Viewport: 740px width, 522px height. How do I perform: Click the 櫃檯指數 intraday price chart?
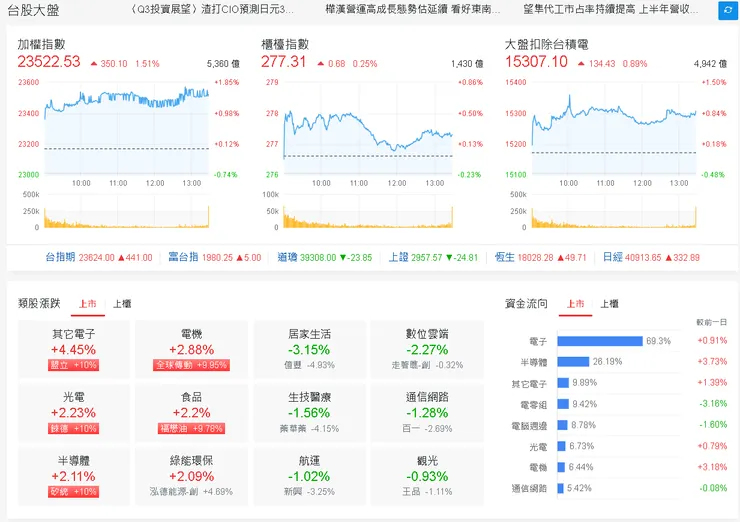[x=368, y=128]
